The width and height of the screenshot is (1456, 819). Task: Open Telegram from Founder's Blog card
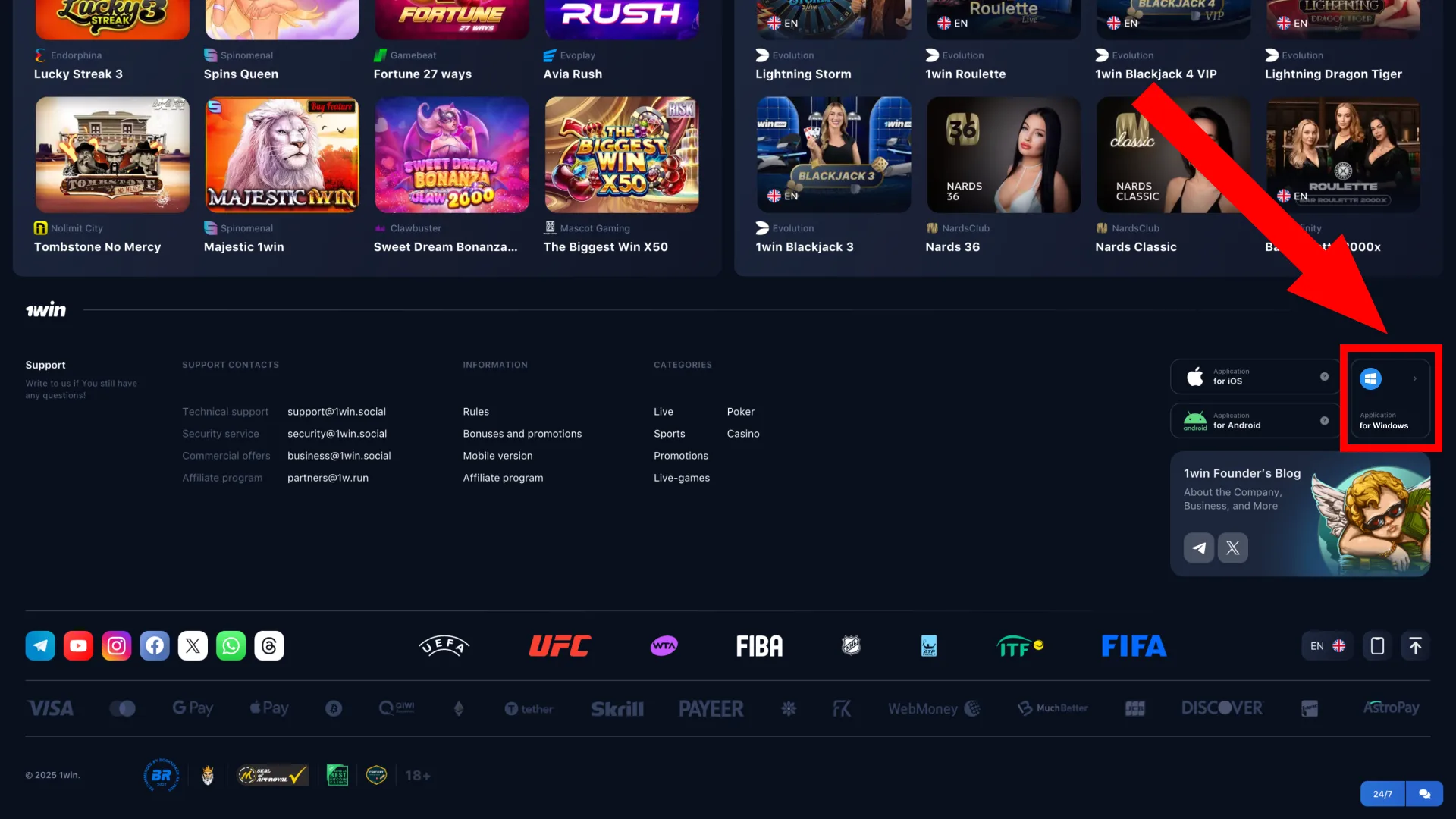coord(1199,548)
